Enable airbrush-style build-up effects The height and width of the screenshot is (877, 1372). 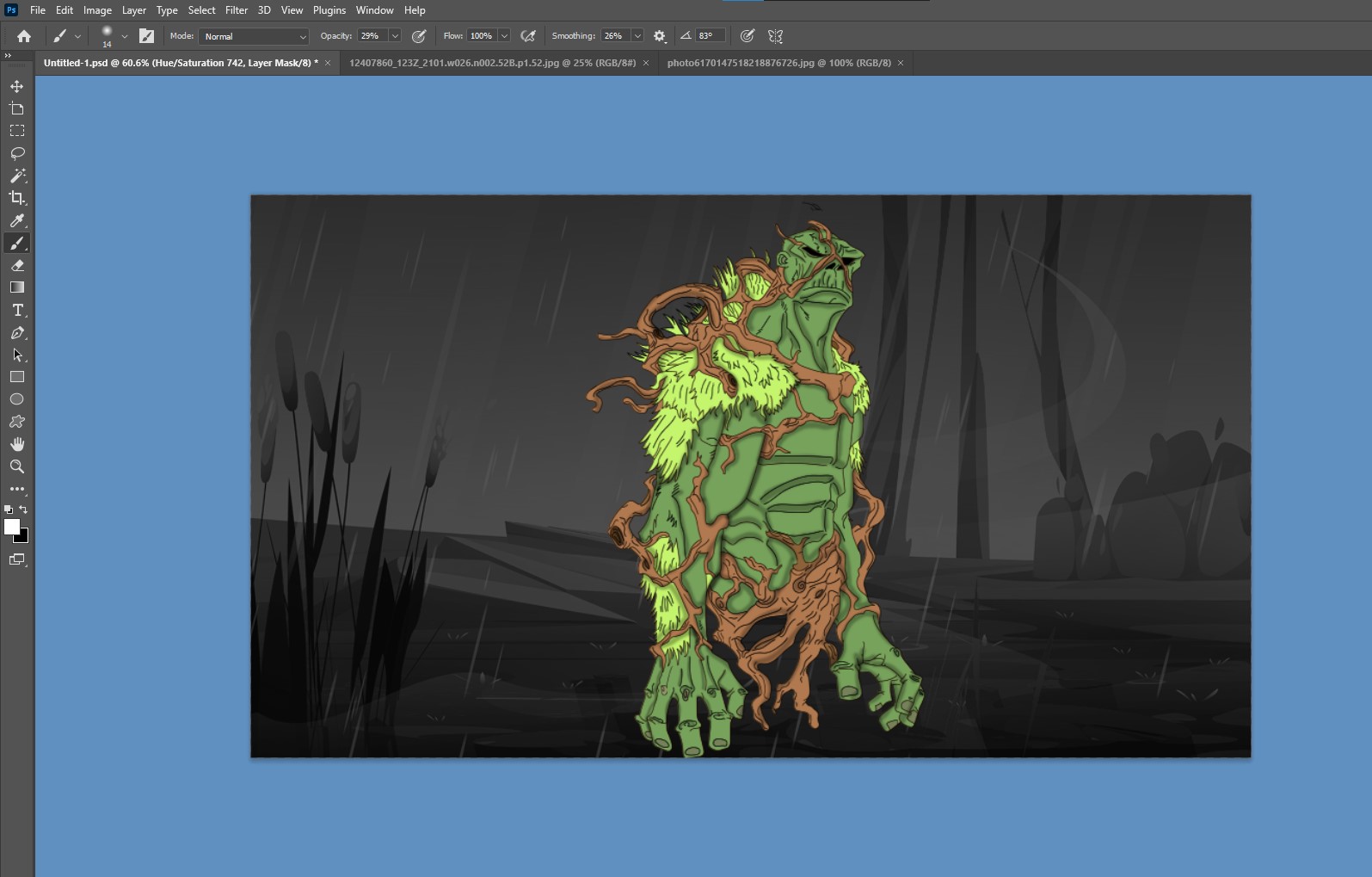coord(528,36)
